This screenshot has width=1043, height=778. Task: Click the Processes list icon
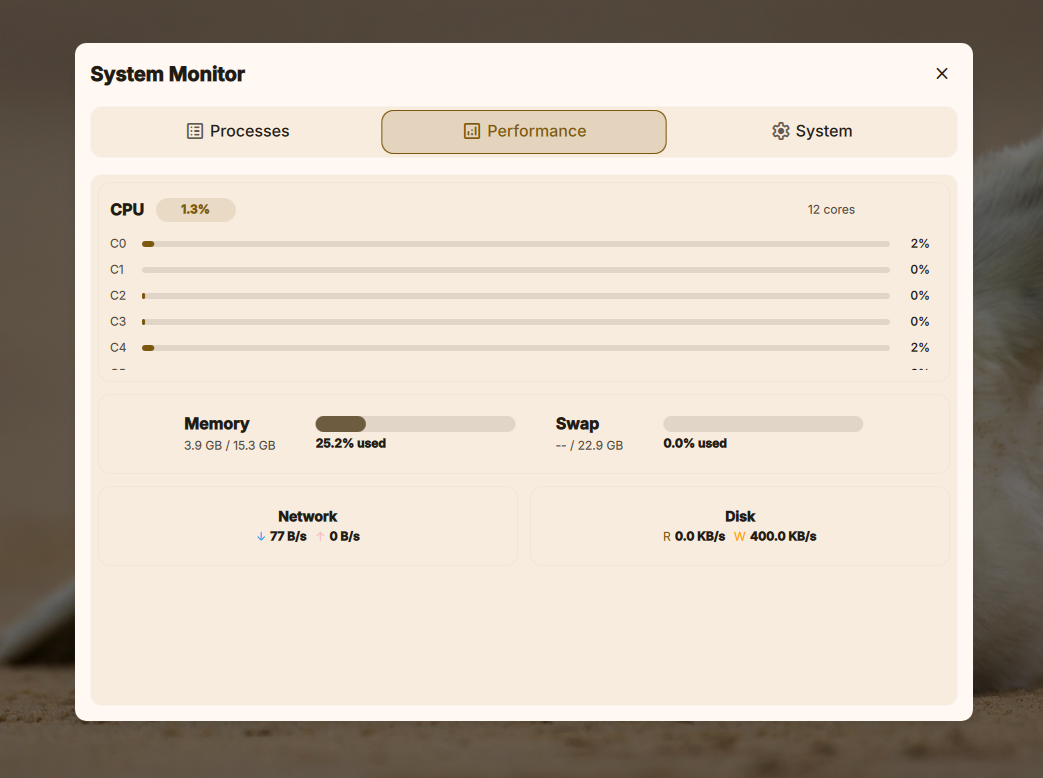click(195, 131)
